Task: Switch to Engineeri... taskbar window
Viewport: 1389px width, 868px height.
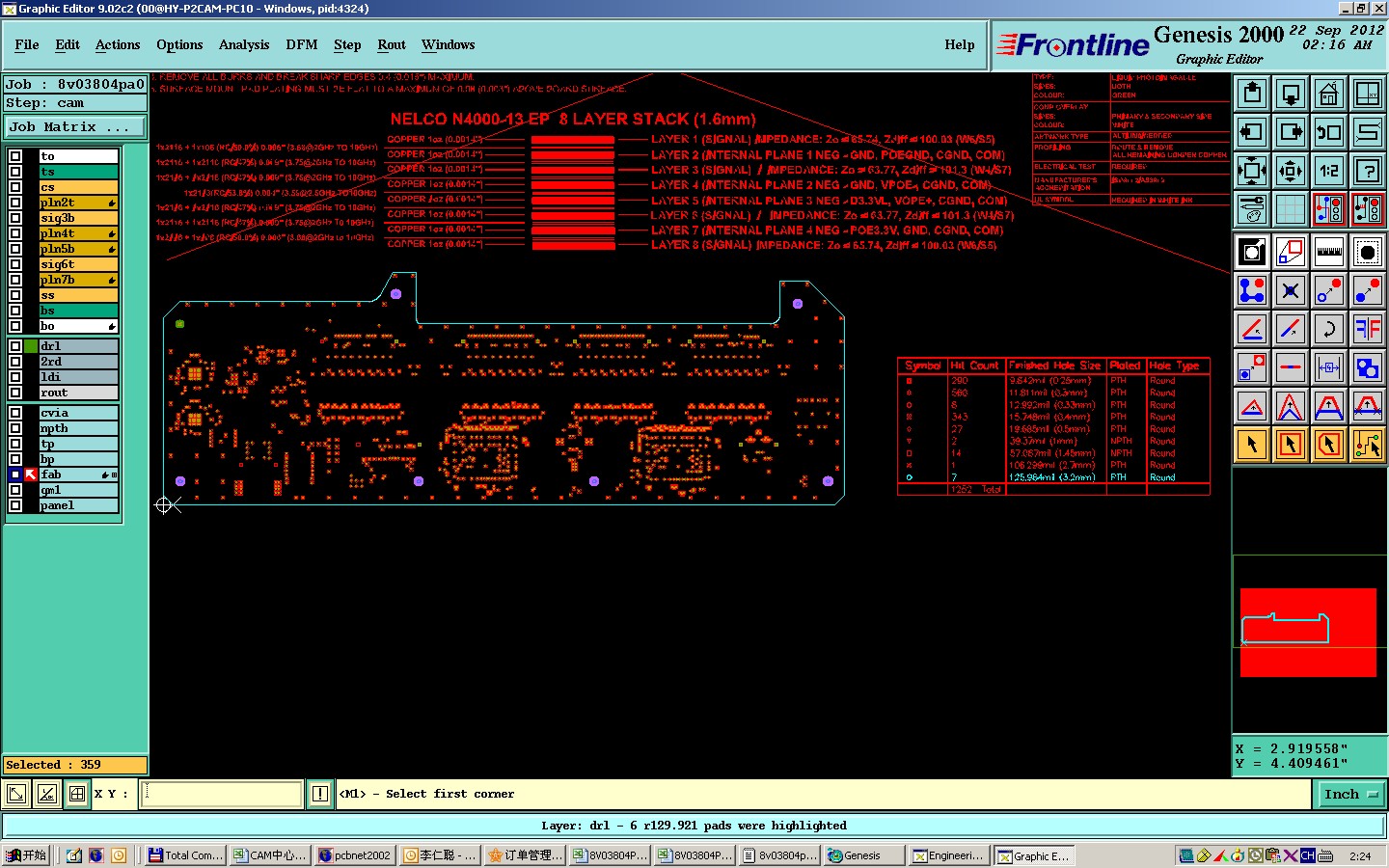Action: (950, 855)
